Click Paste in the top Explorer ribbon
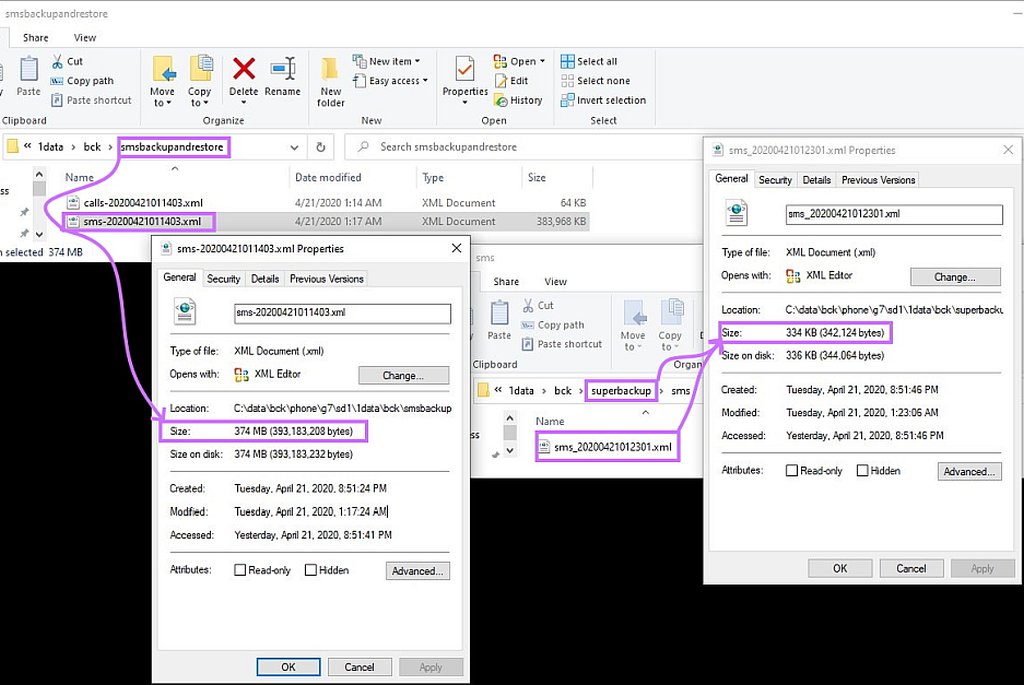 [x=28, y=77]
